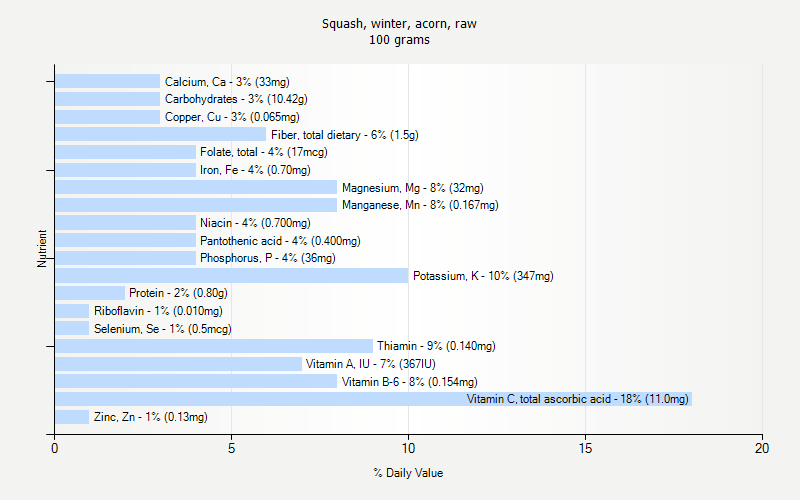The image size is (800, 500).
Task: Click the Copper, Cu - 3% (0.065mg) label
Action: (x=232, y=117)
